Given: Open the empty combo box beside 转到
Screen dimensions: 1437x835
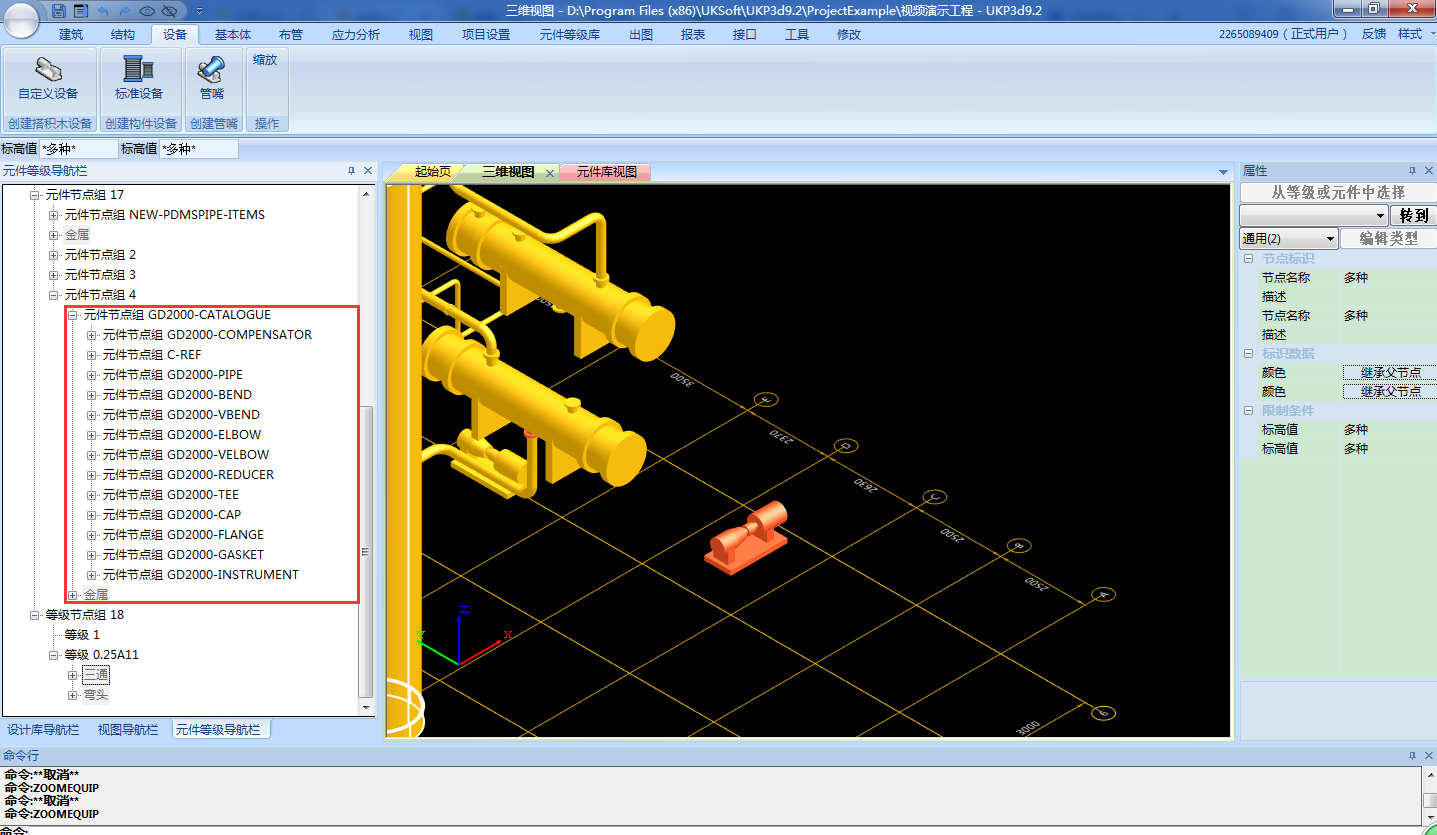Looking at the screenshot, I should pos(1314,215).
